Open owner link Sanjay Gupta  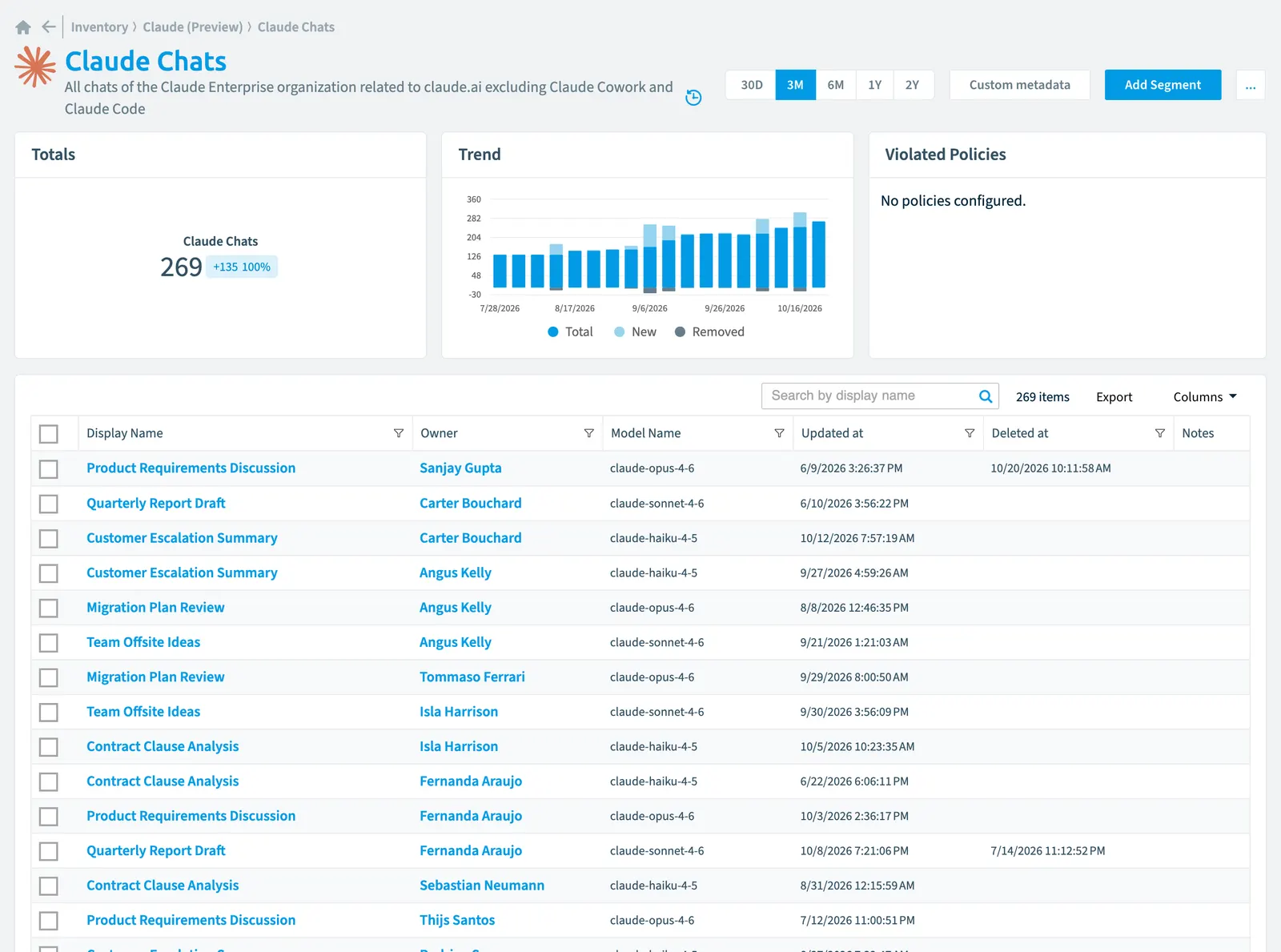click(x=460, y=468)
